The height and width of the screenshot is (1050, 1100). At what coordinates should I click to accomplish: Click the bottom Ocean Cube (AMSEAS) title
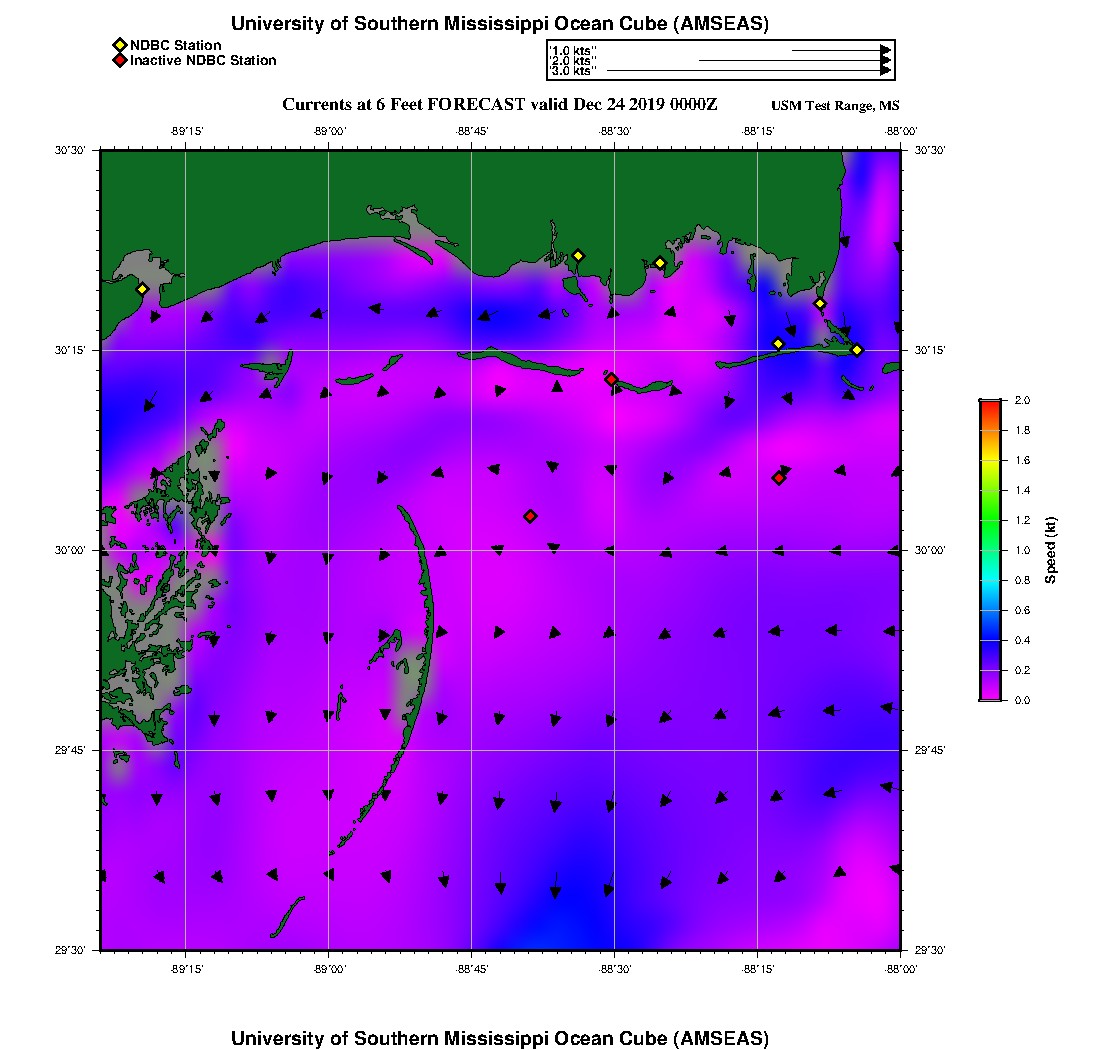coord(499,1037)
